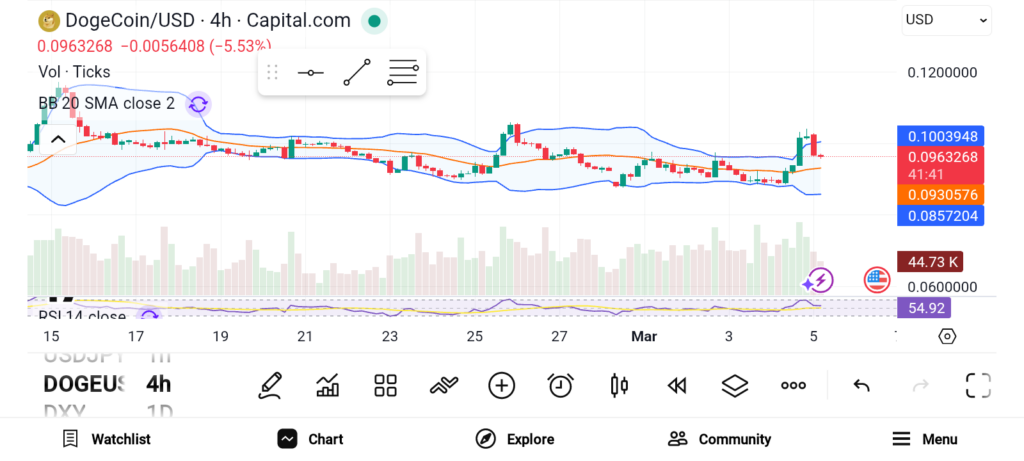Open the layout grid icon
The width and height of the screenshot is (1024, 461).
pos(385,385)
